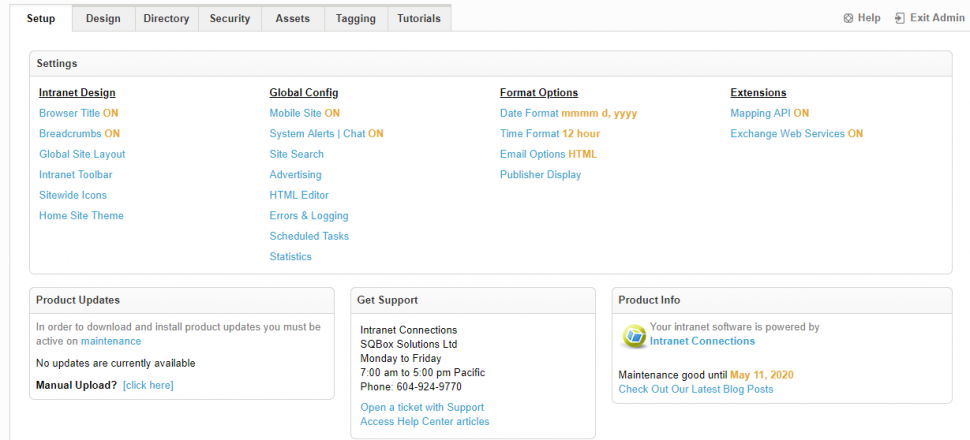
Task: Toggle the Mobile Site setting
Action: (x=304, y=113)
